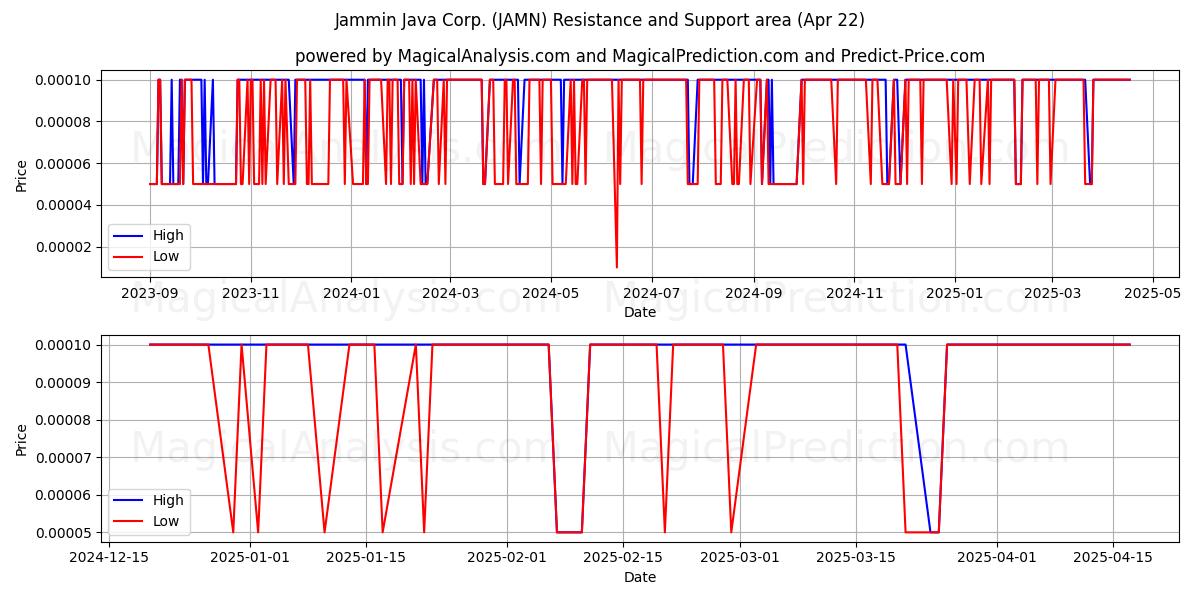Screen dimensions: 1200x600
Task: Click the red Low spike bottoming near 0.00001 in mid-2024
Action: (x=616, y=267)
